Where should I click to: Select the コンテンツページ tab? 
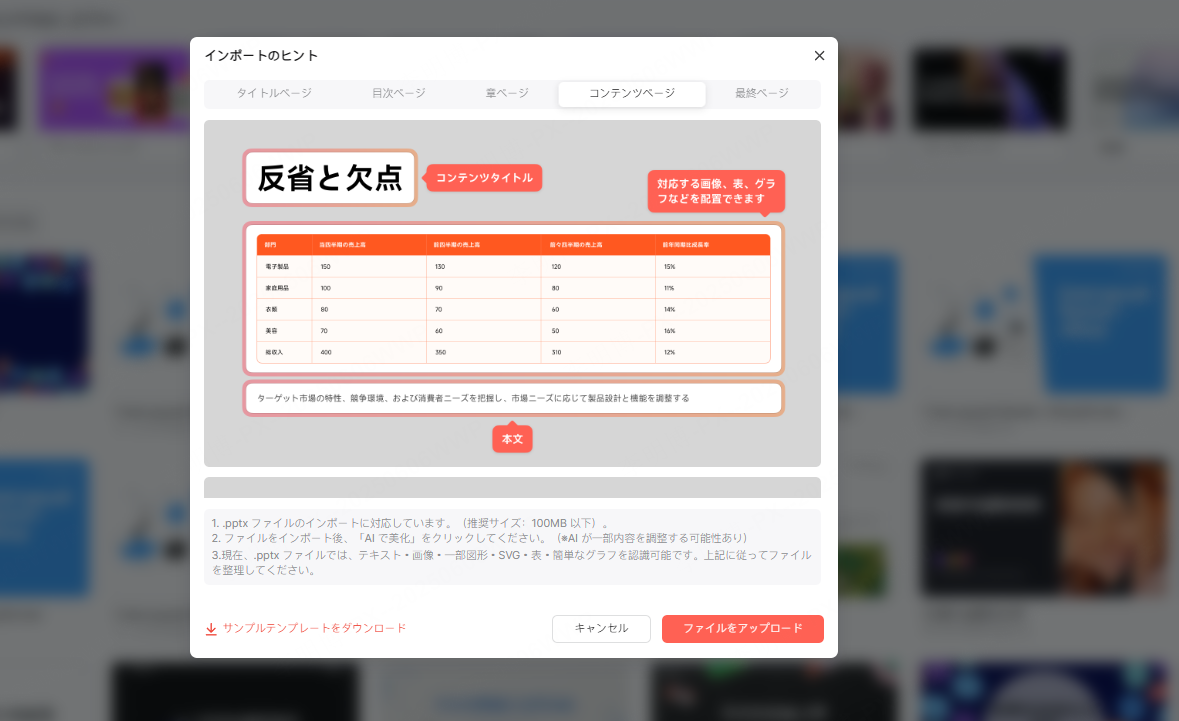[631, 93]
